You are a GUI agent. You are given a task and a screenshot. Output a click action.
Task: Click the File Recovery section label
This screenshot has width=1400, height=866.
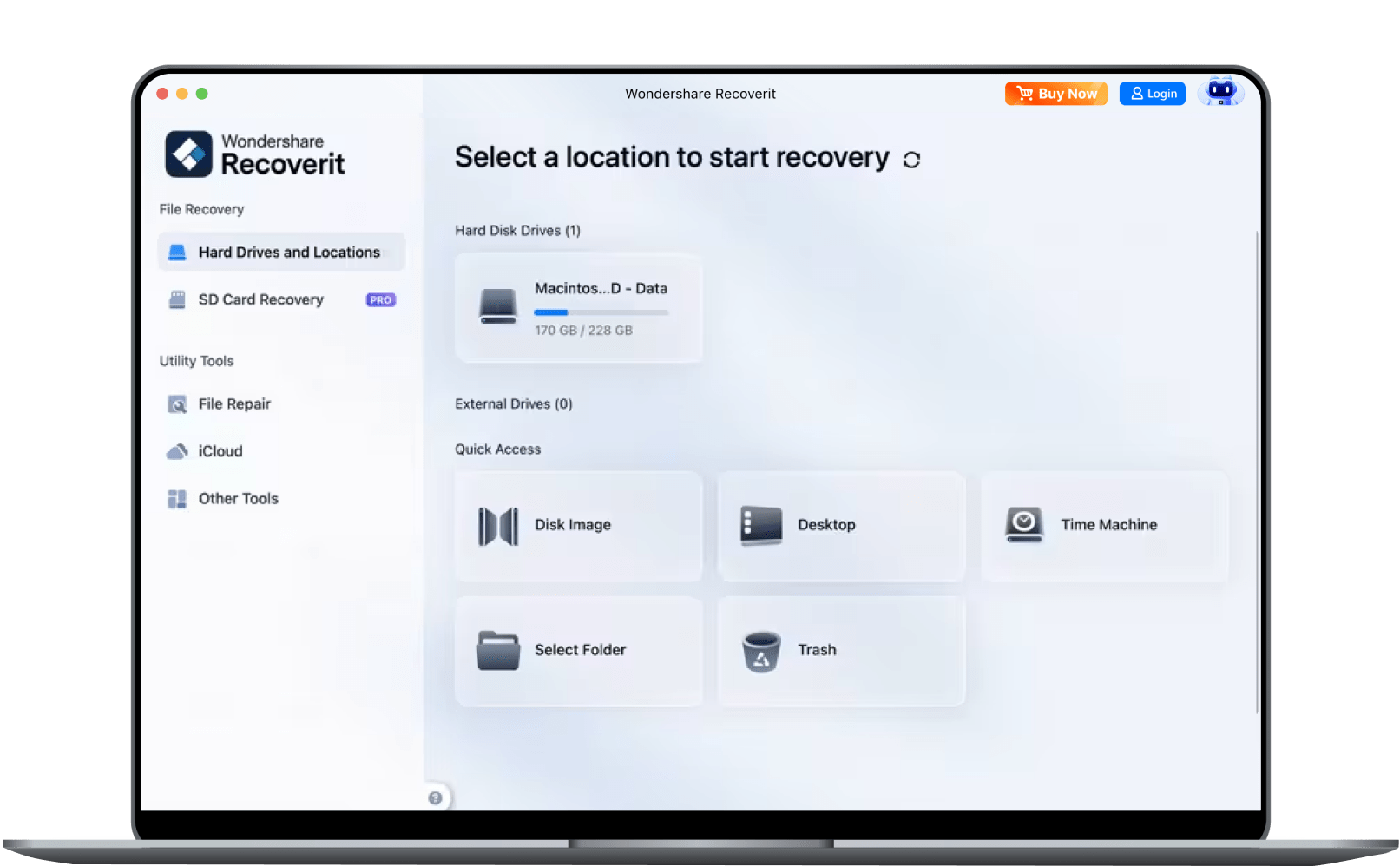click(201, 210)
